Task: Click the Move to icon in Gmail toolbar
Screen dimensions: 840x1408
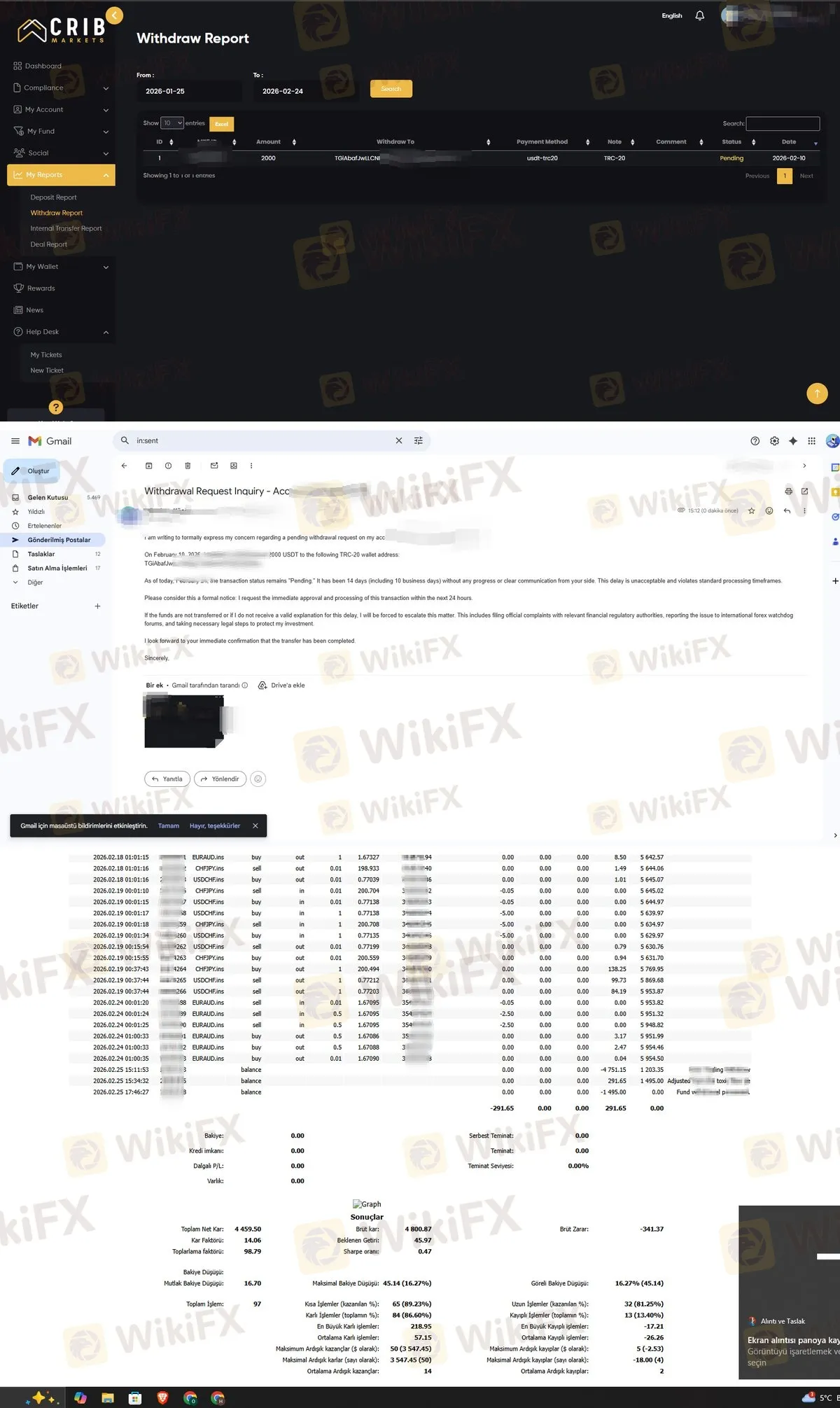Action: 234,466
